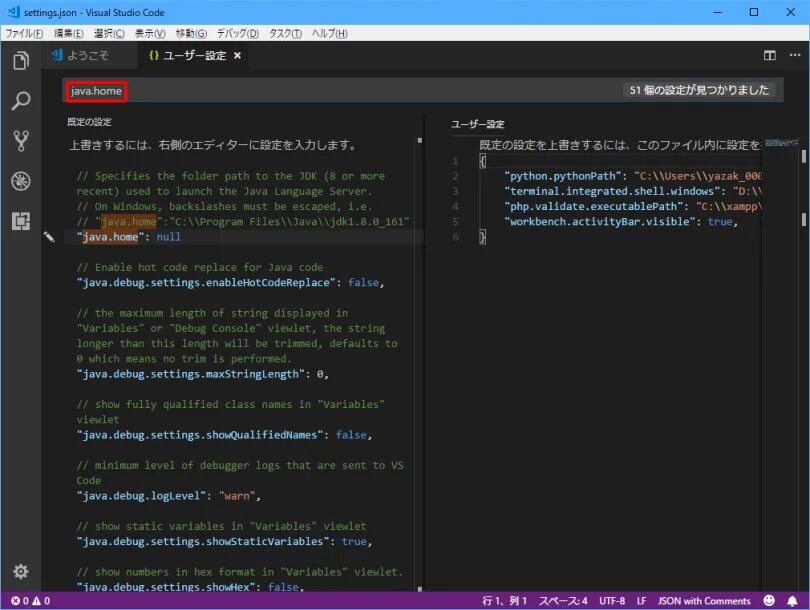
Task: Click terminal.integrated.shell.windows line
Action: point(633,191)
